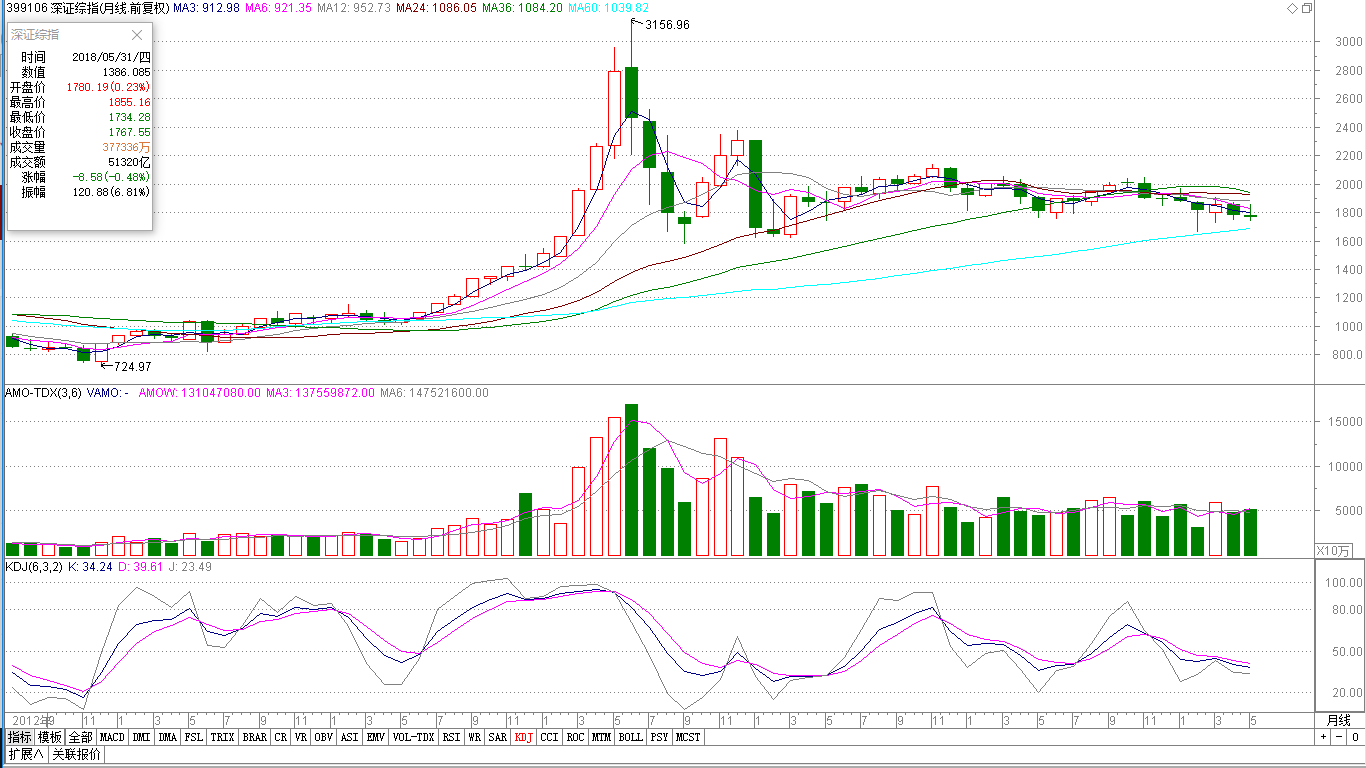The image size is (1366, 768).
Task: Click the 724.97 low price marker
Action: [x=134, y=367]
